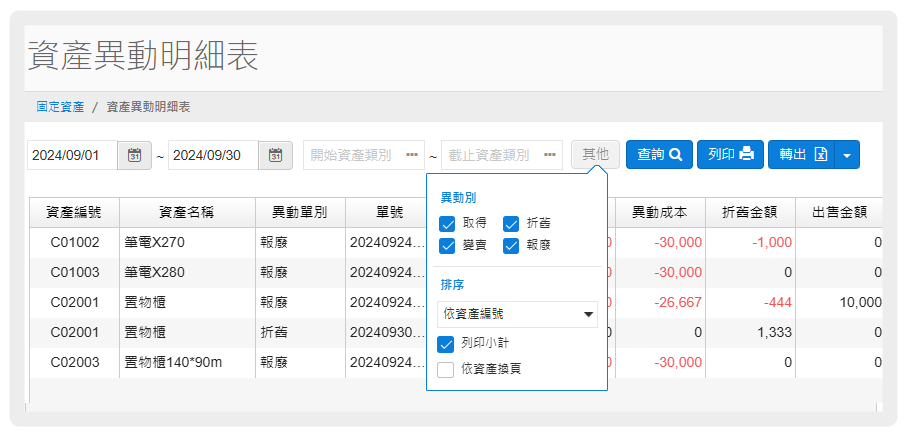Uncheck the 取得 checkbox
Screen dimensions: 907x437
coord(448,223)
